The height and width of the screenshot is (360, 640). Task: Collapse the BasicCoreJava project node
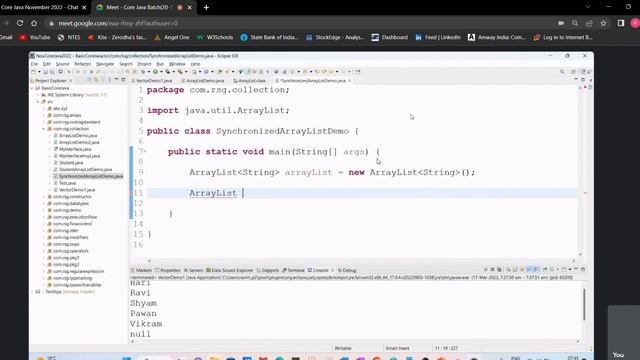tap(32, 88)
